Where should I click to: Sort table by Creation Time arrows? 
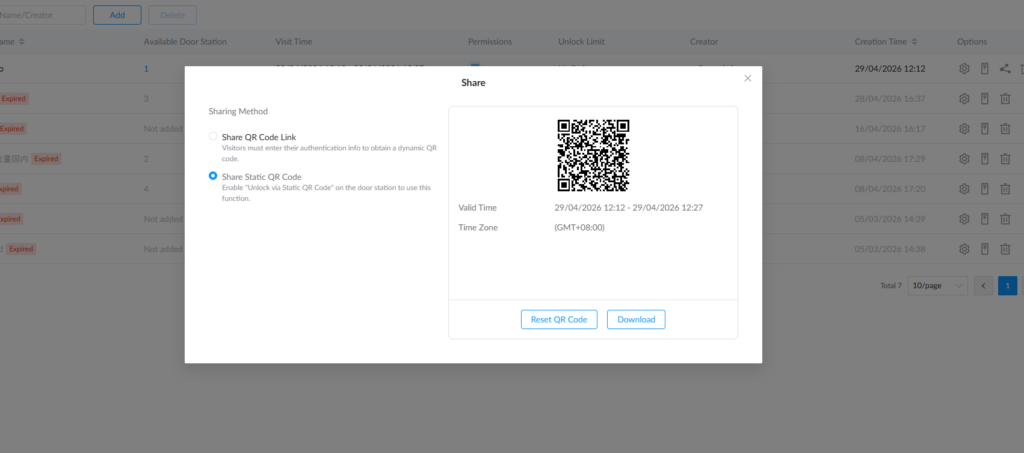coord(914,42)
